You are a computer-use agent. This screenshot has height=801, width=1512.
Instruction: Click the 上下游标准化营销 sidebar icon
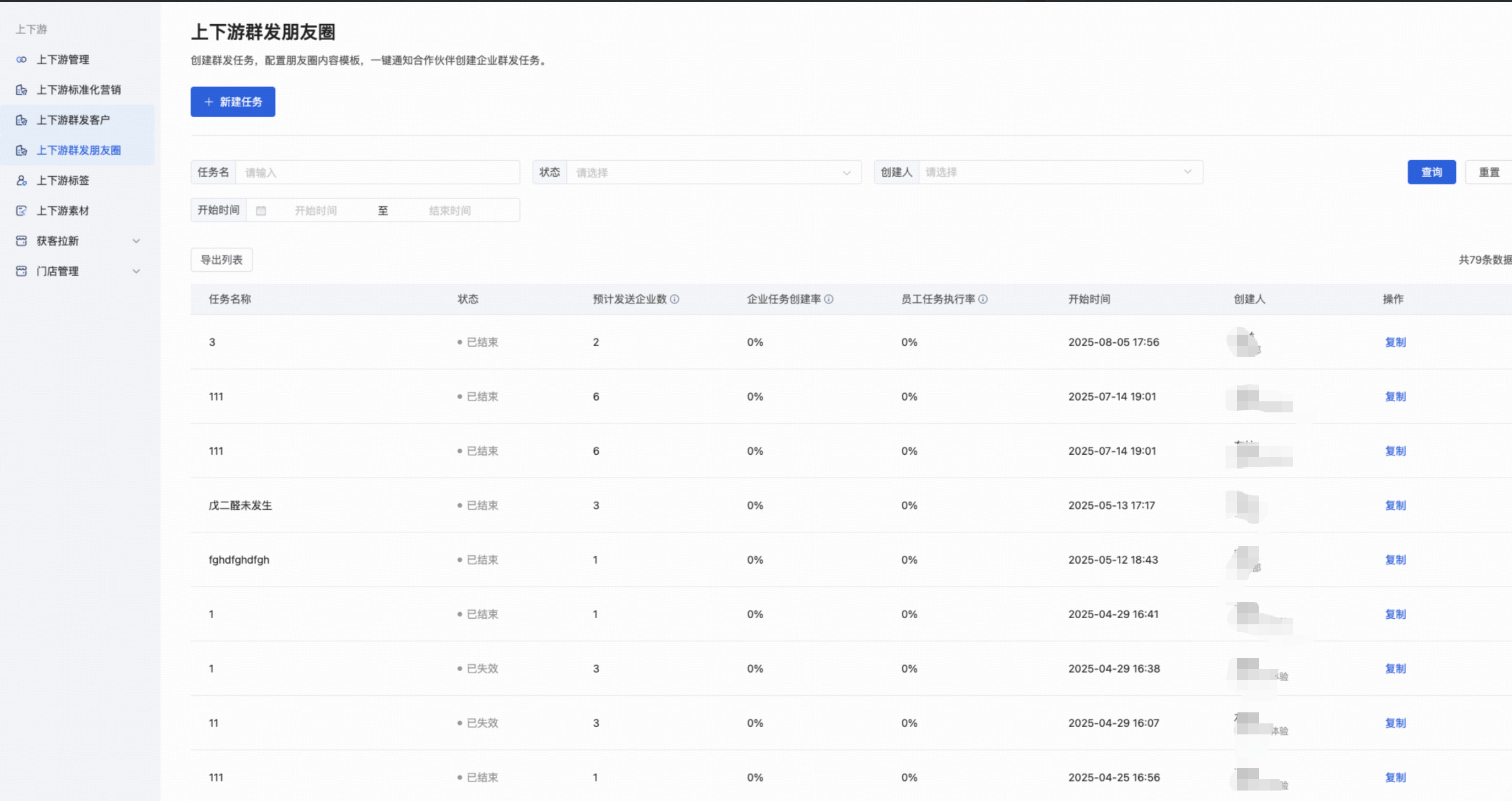point(21,90)
